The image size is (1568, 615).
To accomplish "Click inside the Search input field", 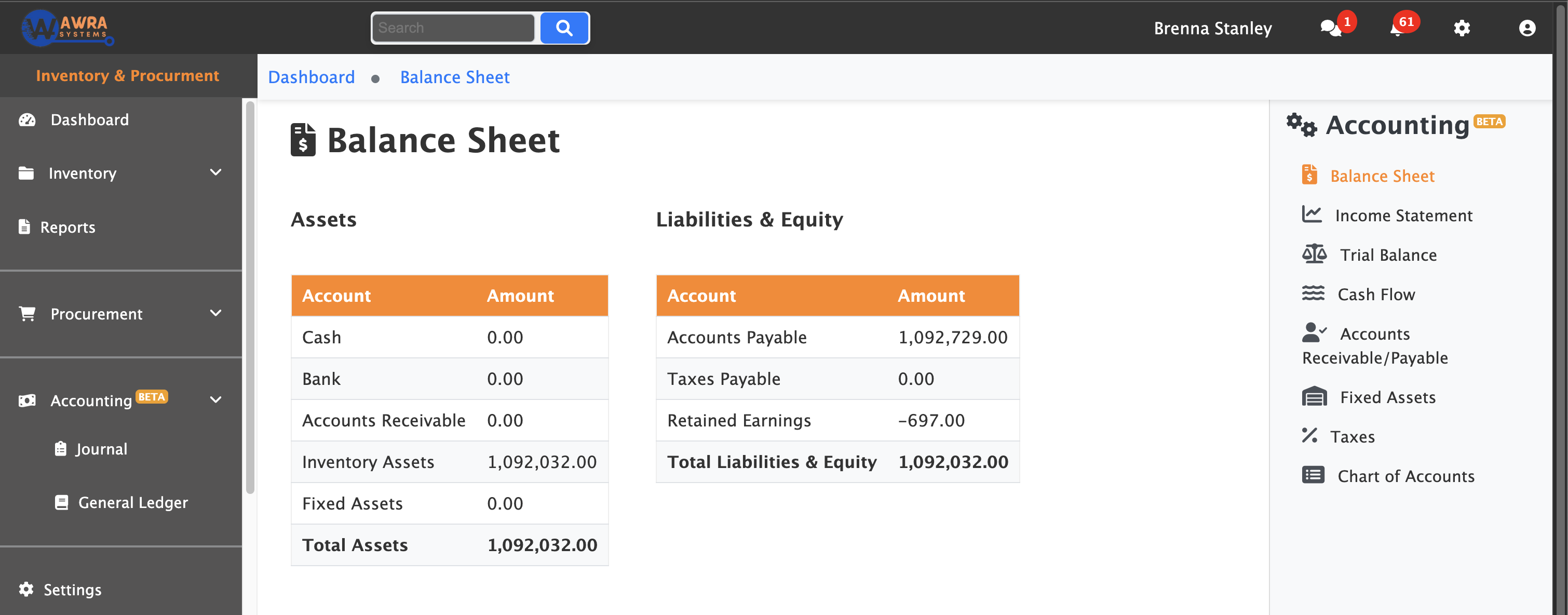I will (x=453, y=28).
